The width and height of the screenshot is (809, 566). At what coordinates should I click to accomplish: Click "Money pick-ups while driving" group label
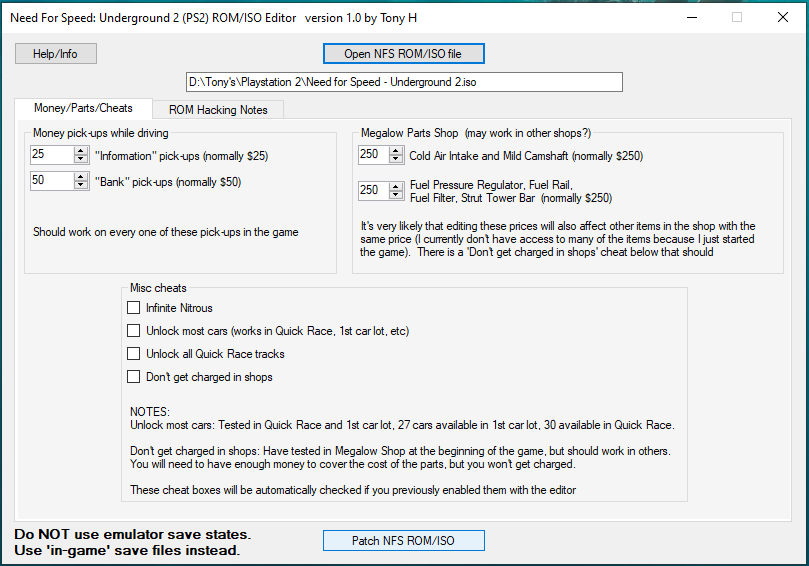point(101,133)
